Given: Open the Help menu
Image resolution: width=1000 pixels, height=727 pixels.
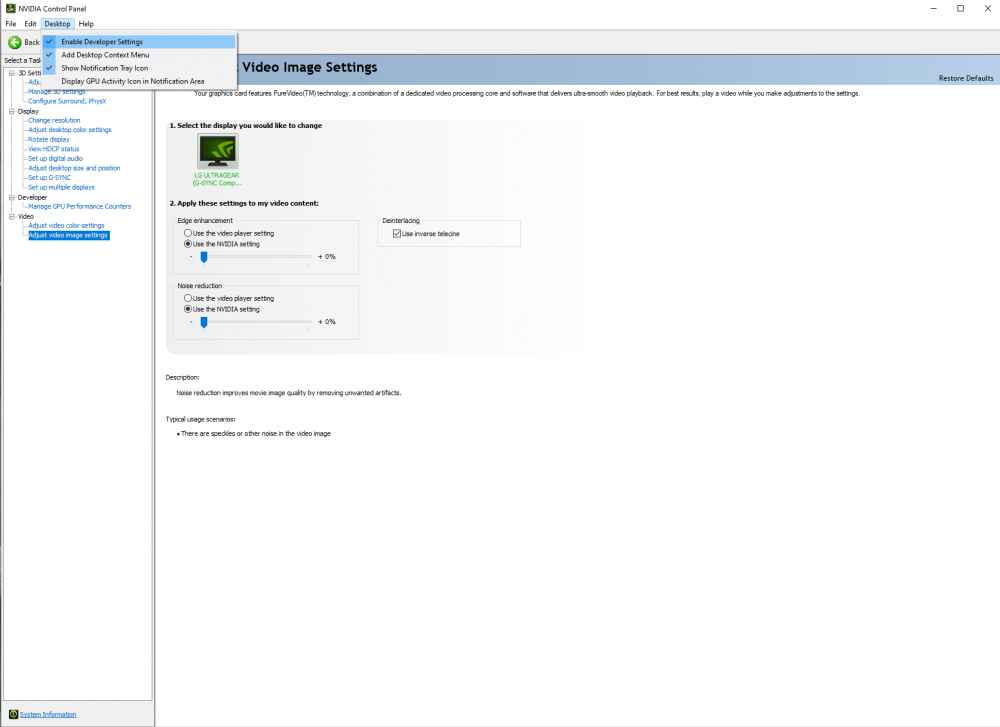Looking at the screenshot, I should [x=85, y=23].
